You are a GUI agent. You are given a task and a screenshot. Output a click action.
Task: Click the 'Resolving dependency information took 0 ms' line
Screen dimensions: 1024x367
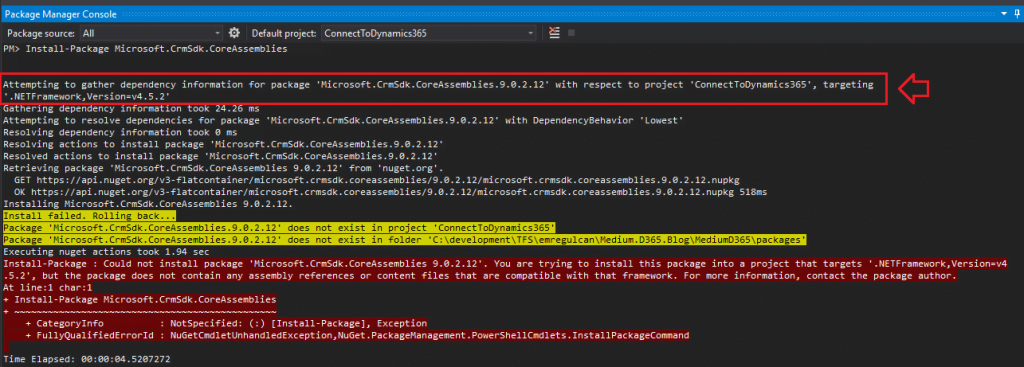pos(120,133)
